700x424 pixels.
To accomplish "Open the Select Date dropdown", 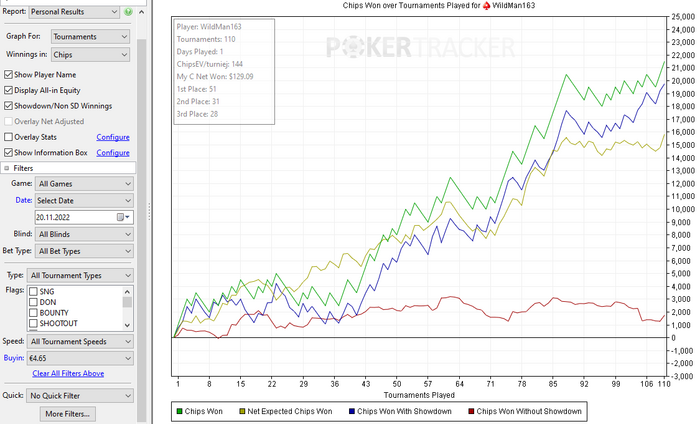I will 84,201.
